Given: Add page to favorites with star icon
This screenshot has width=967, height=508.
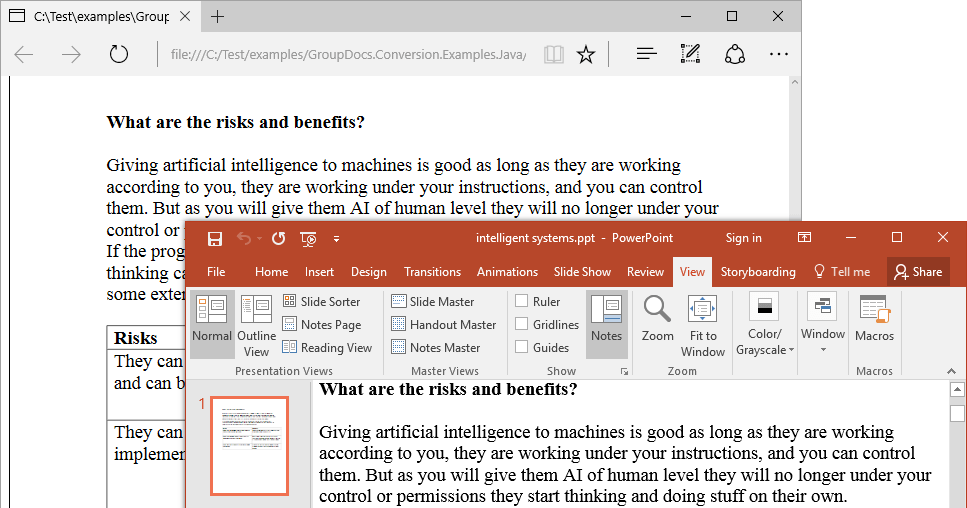Looking at the screenshot, I should tap(586, 54).
